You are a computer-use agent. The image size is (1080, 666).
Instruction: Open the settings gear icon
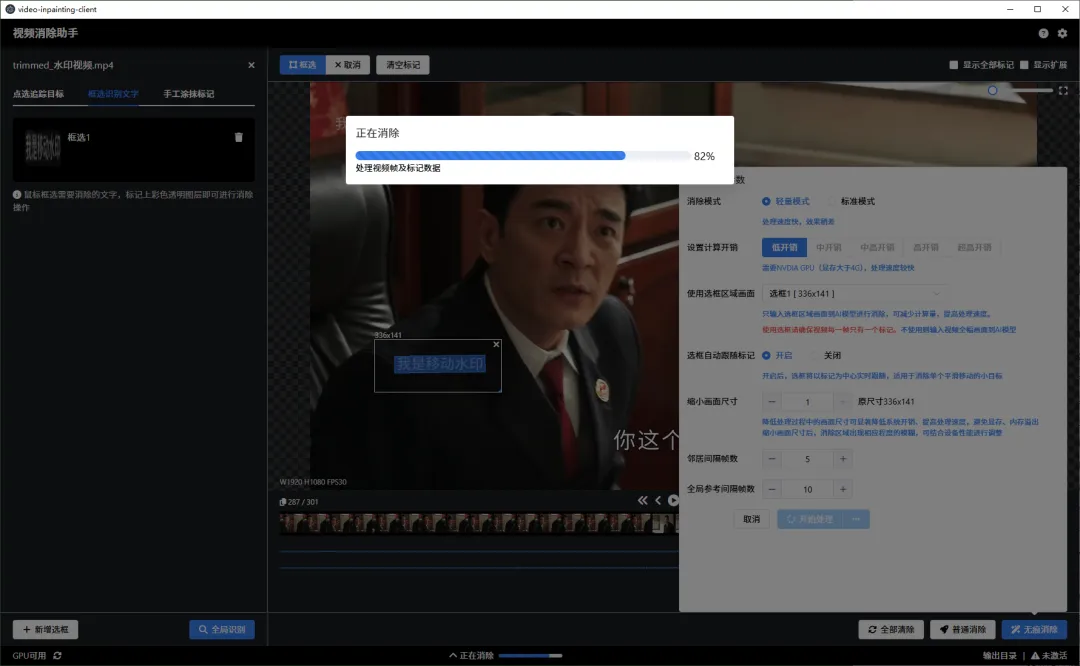click(1062, 33)
